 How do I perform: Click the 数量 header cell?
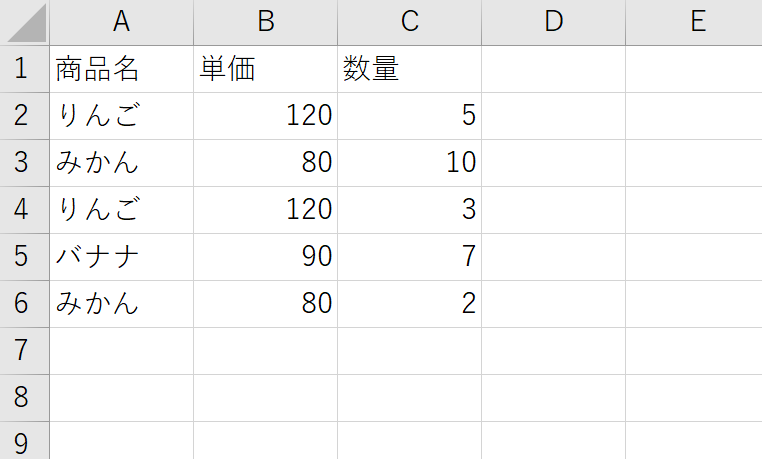(410, 69)
